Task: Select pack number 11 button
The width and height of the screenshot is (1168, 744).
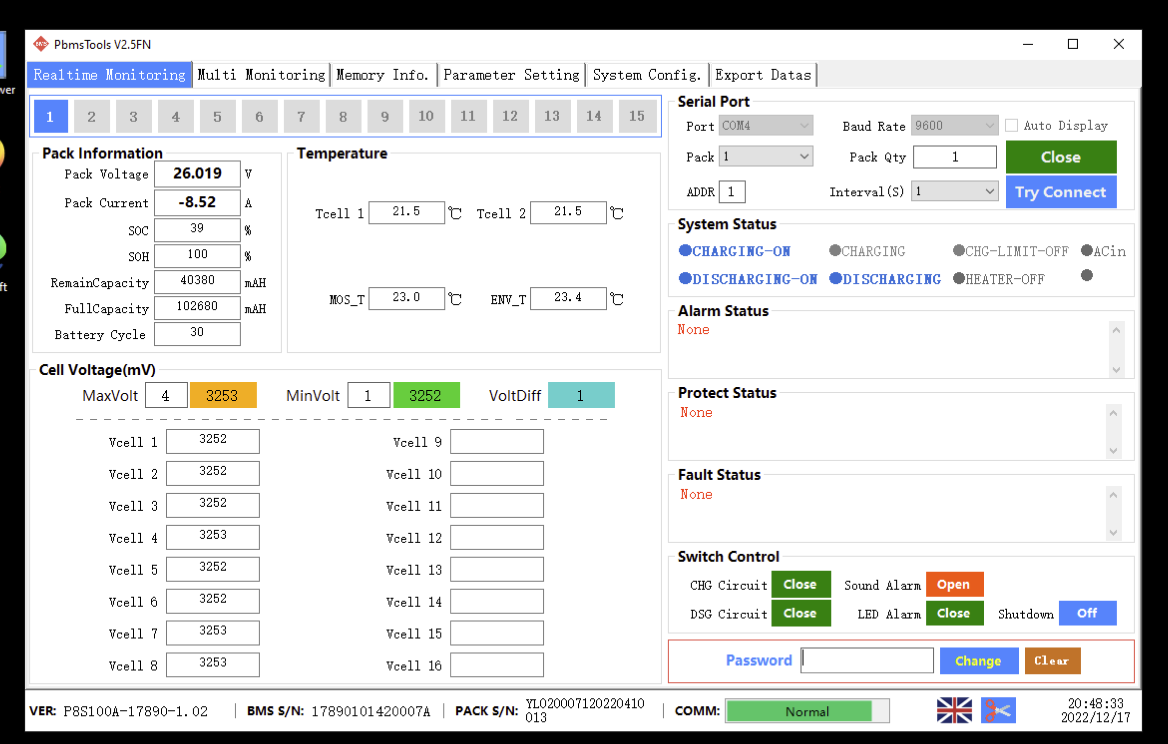Action: pyautogui.click(x=468, y=116)
